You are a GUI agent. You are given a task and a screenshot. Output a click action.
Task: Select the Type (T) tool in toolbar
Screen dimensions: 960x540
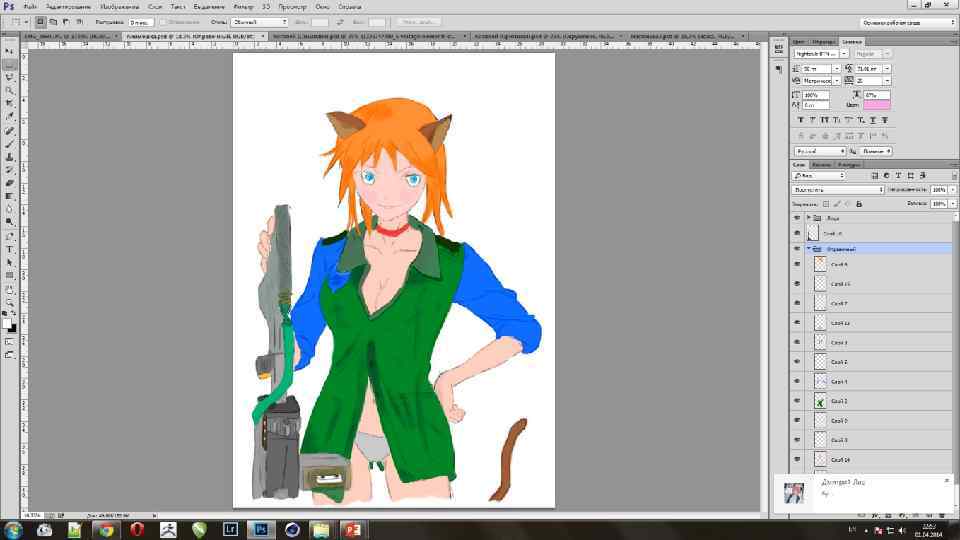9,249
